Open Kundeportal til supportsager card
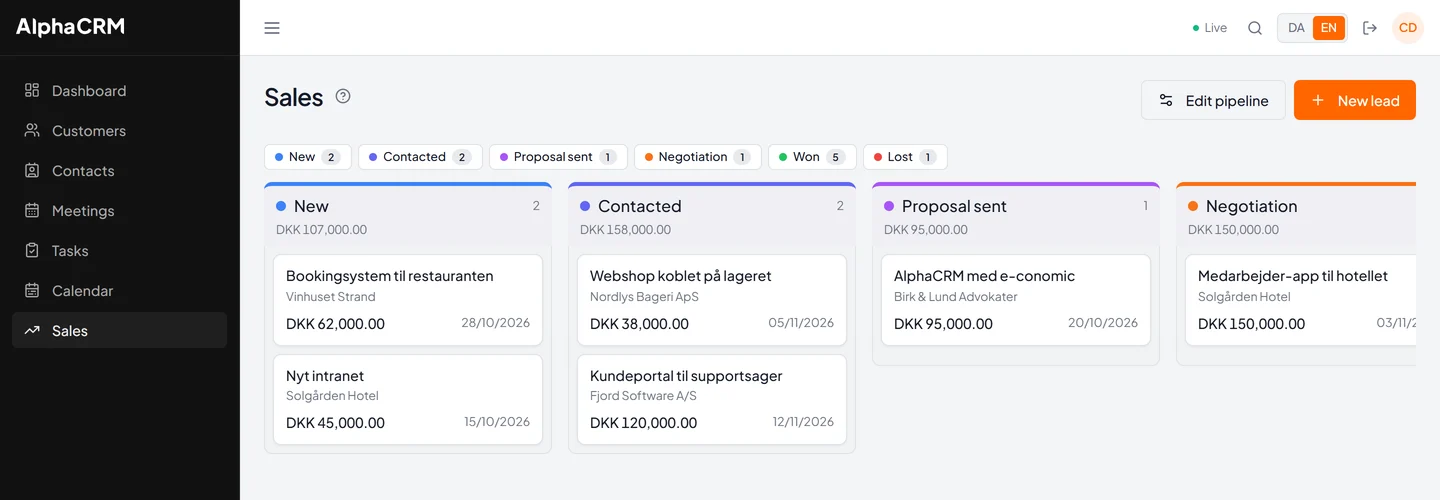 click(712, 399)
